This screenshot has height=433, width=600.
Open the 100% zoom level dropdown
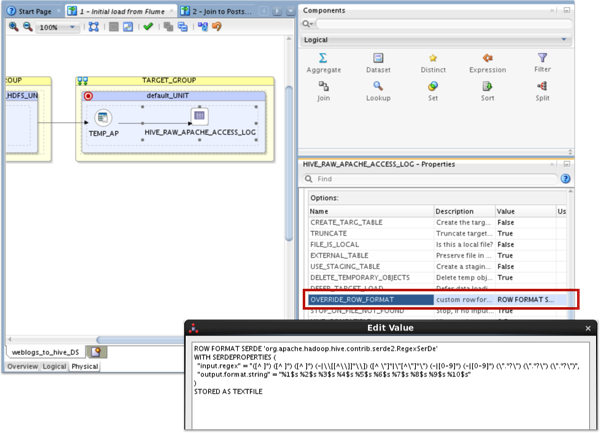pyautogui.click(x=57, y=27)
